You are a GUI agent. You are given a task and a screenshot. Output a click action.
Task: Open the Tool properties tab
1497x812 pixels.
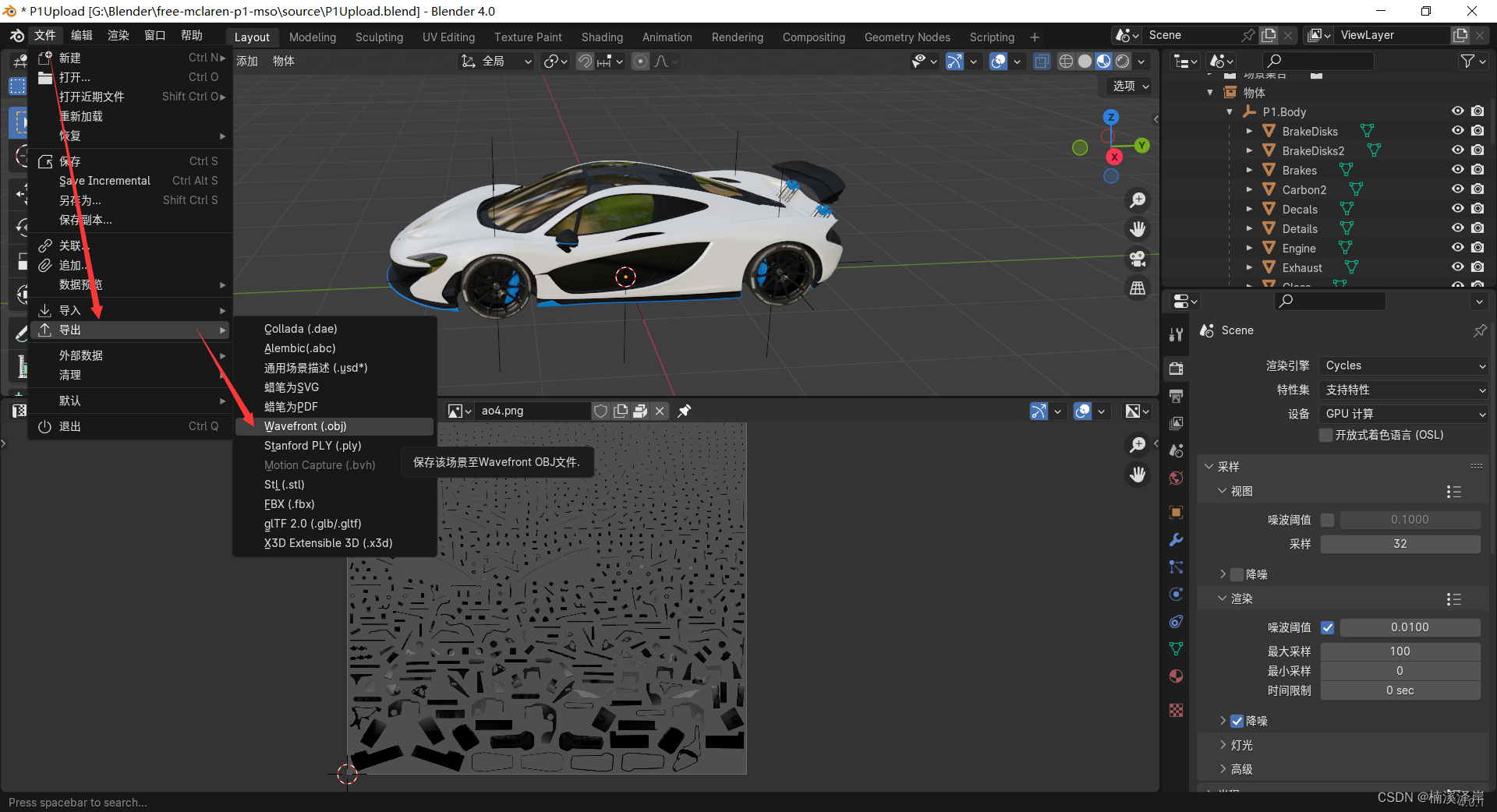[x=1177, y=334]
